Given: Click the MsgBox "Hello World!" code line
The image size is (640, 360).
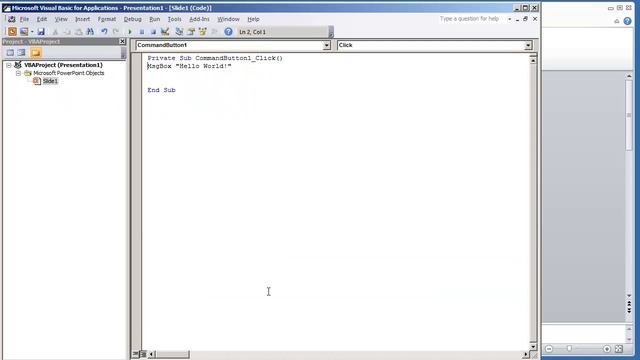Looking at the screenshot, I should [189, 66].
